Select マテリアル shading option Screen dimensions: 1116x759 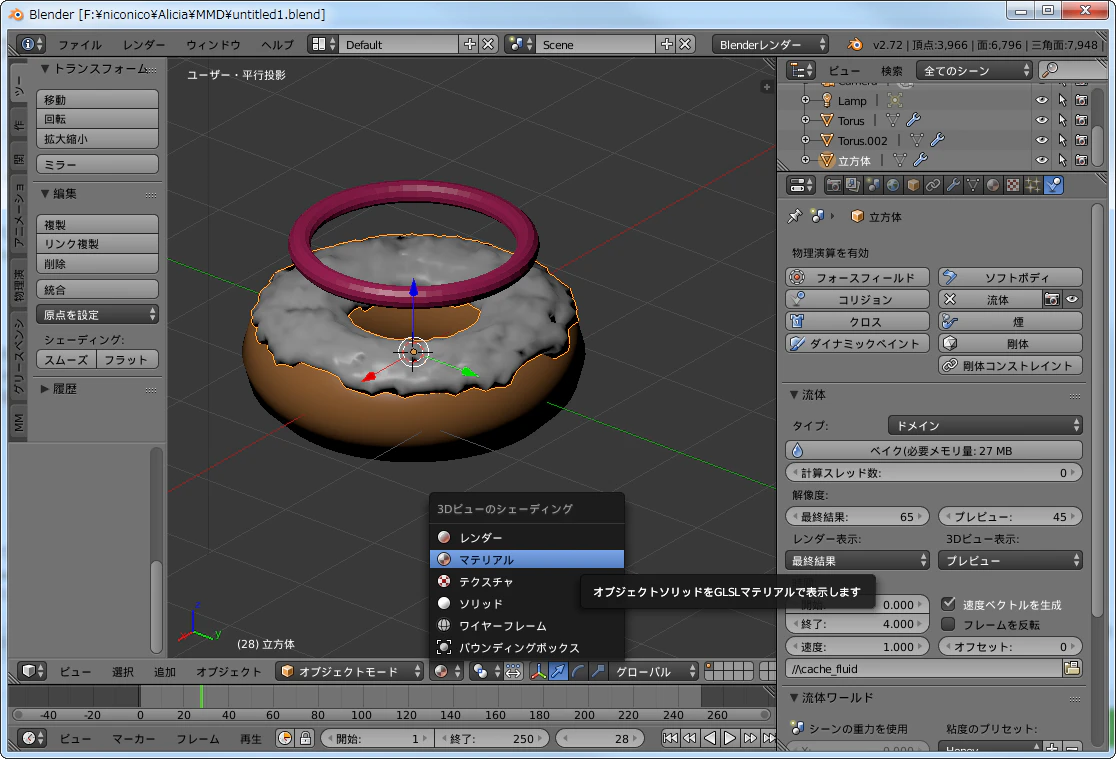coord(527,560)
